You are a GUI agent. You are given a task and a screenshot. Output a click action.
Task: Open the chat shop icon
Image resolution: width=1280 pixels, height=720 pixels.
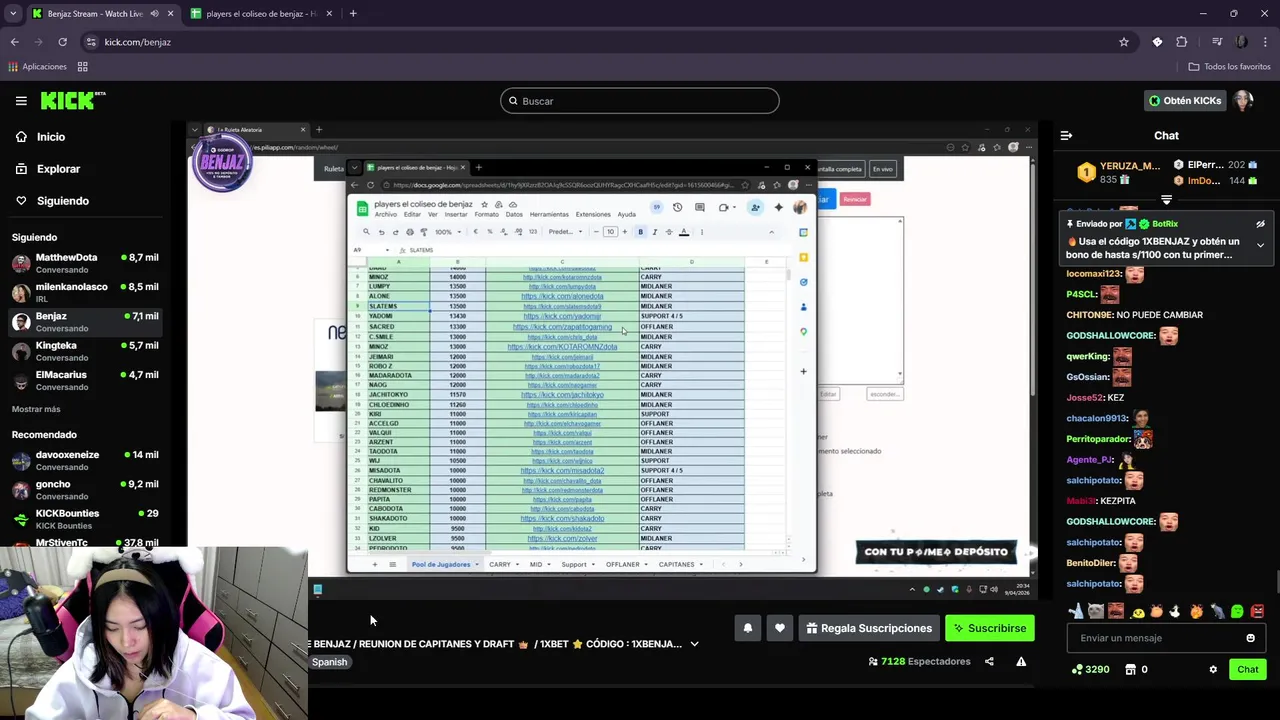(x=1131, y=669)
